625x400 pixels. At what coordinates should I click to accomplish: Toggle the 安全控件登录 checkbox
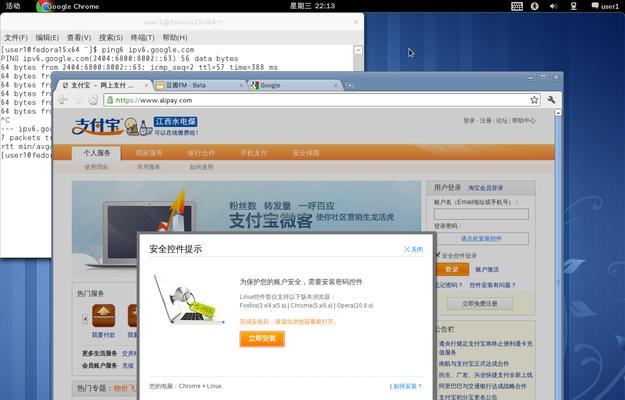pos(437,255)
